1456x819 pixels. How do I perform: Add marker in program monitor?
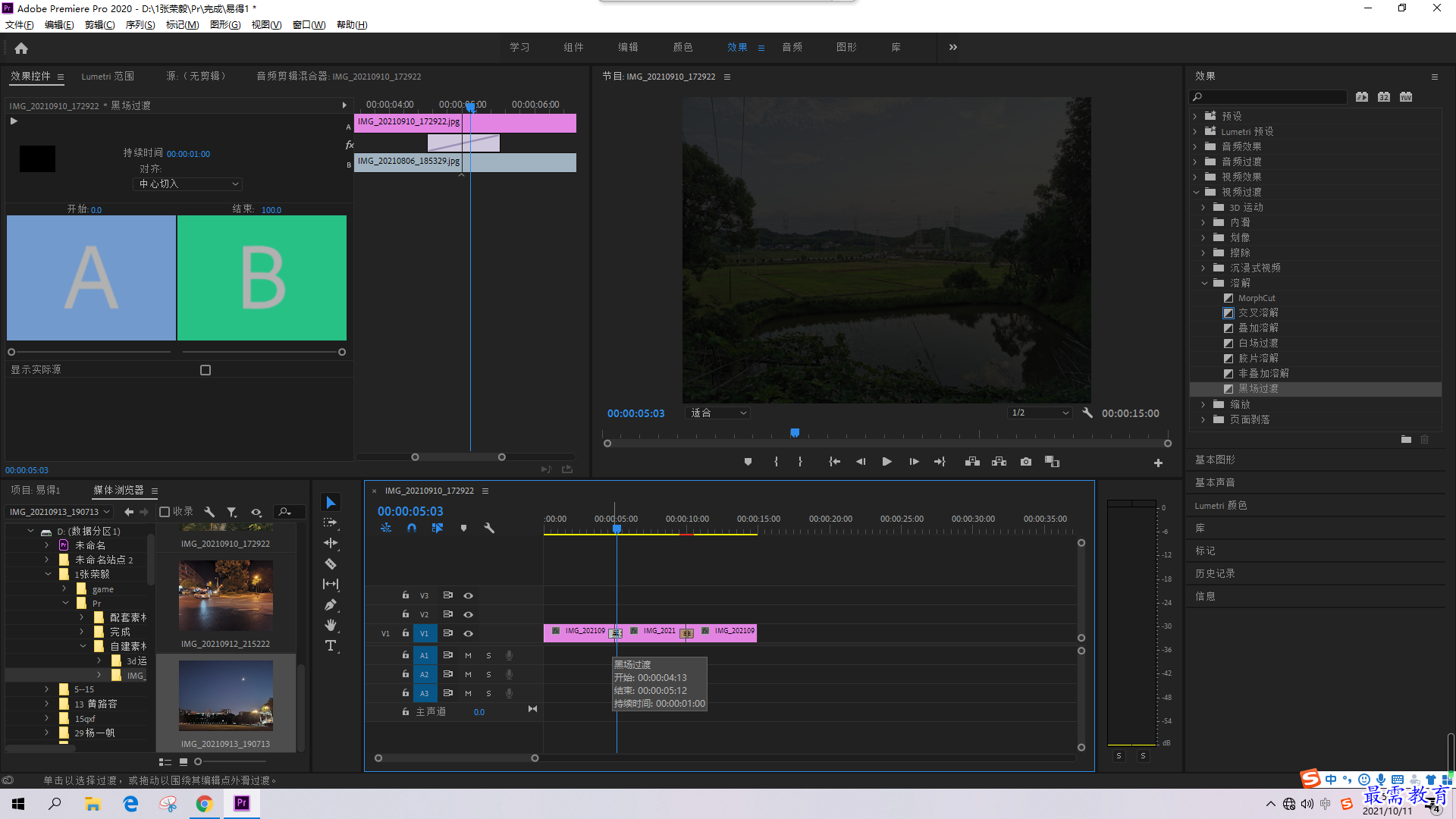[748, 462]
